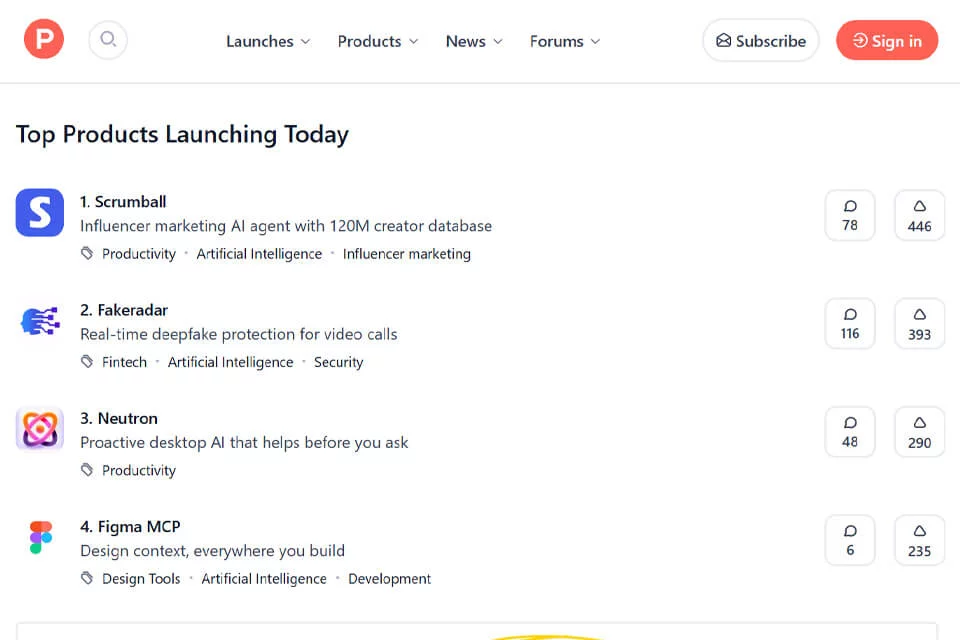Click the Sign in button
960x640 pixels.
click(887, 40)
